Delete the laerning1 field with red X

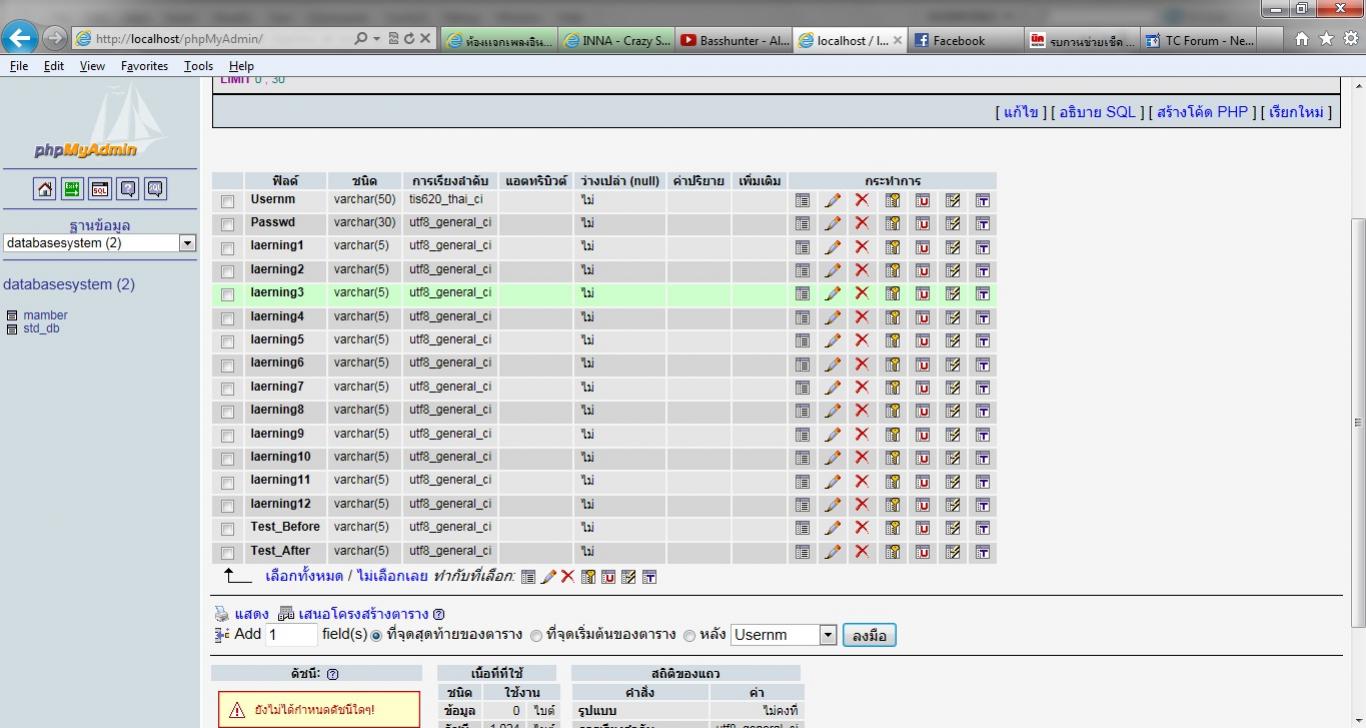point(862,247)
